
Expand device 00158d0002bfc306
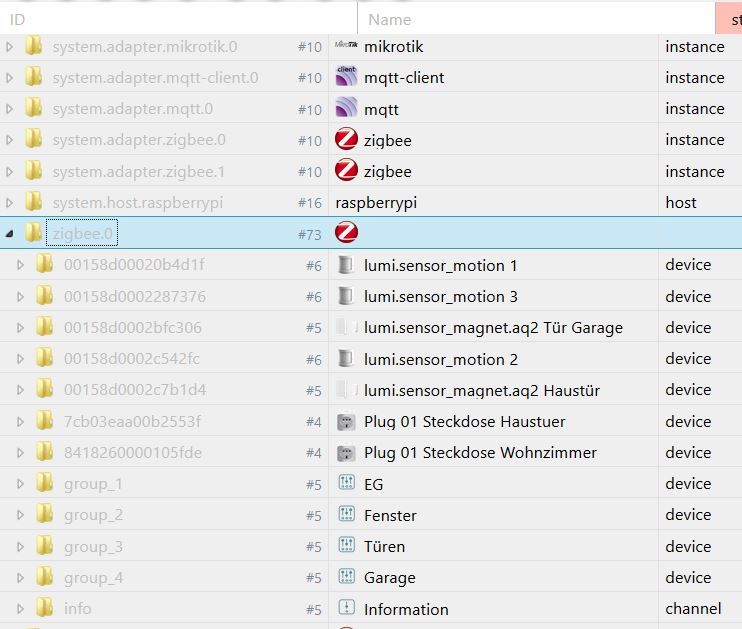20,328
